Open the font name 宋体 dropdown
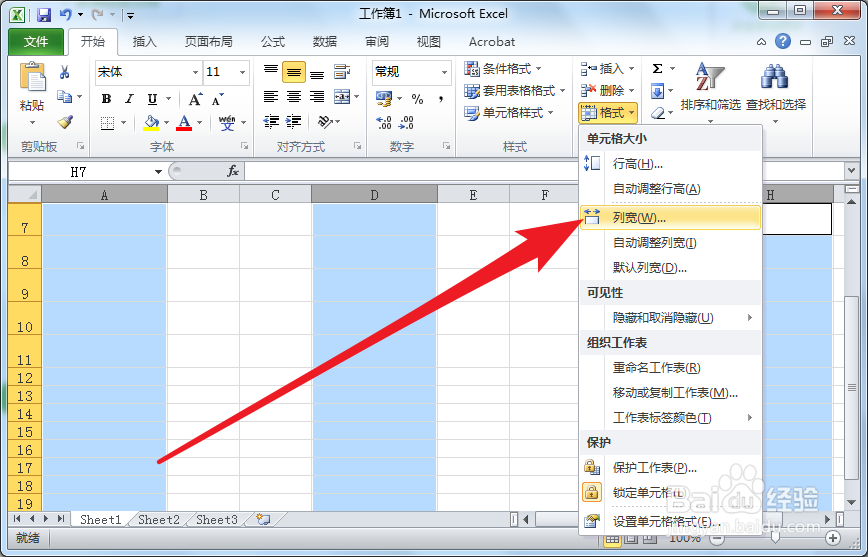The image size is (868, 557). pos(195,72)
